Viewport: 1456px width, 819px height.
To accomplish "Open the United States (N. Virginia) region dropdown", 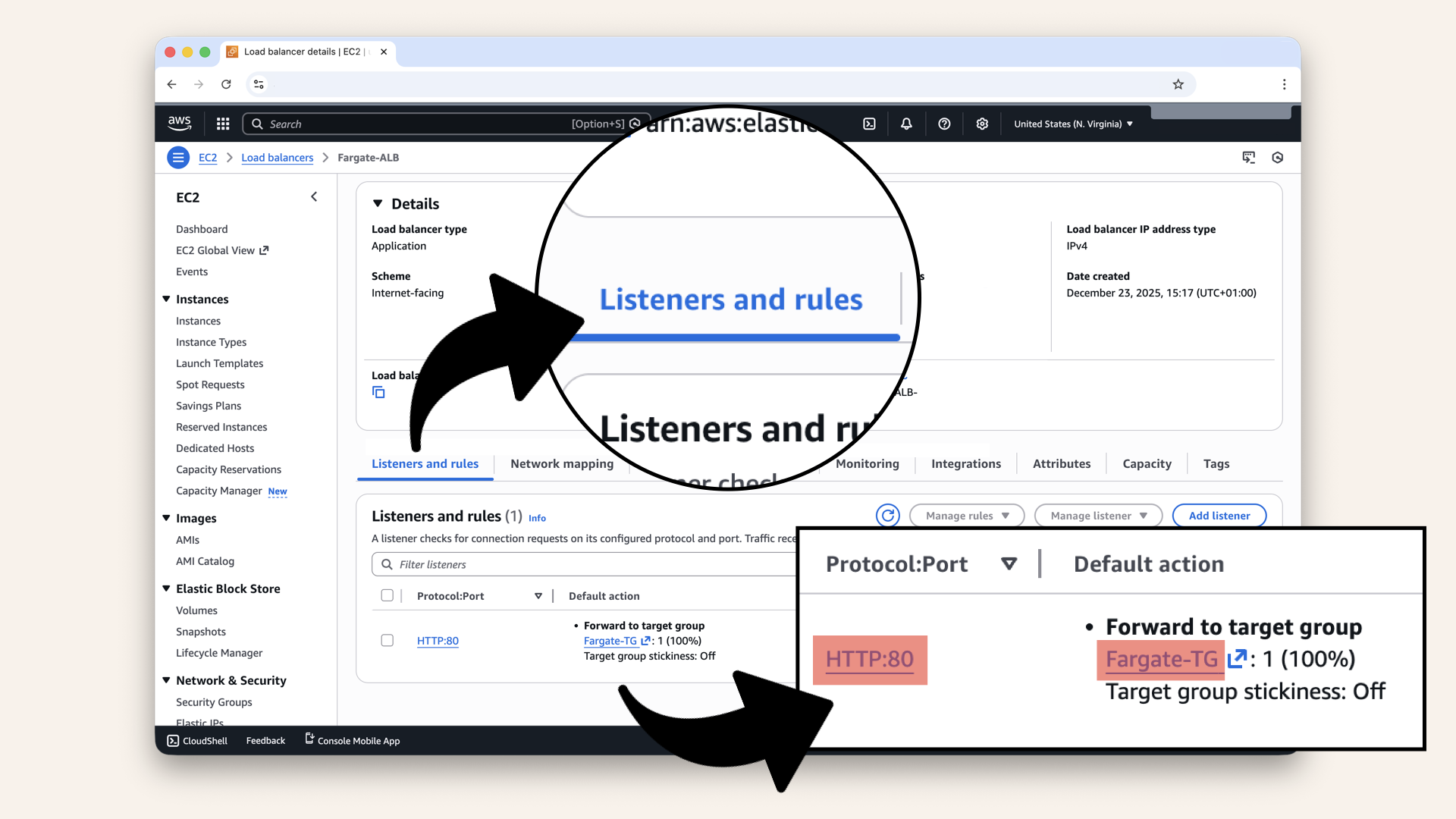I will pyautogui.click(x=1072, y=124).
